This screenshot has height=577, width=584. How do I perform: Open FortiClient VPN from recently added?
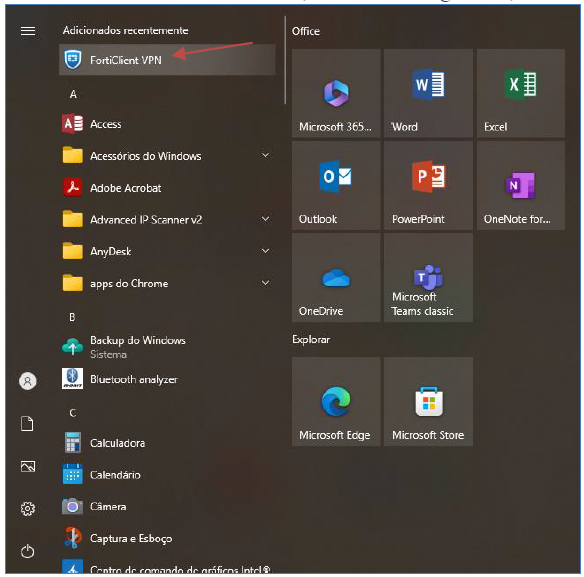click(x=167, y=60)
